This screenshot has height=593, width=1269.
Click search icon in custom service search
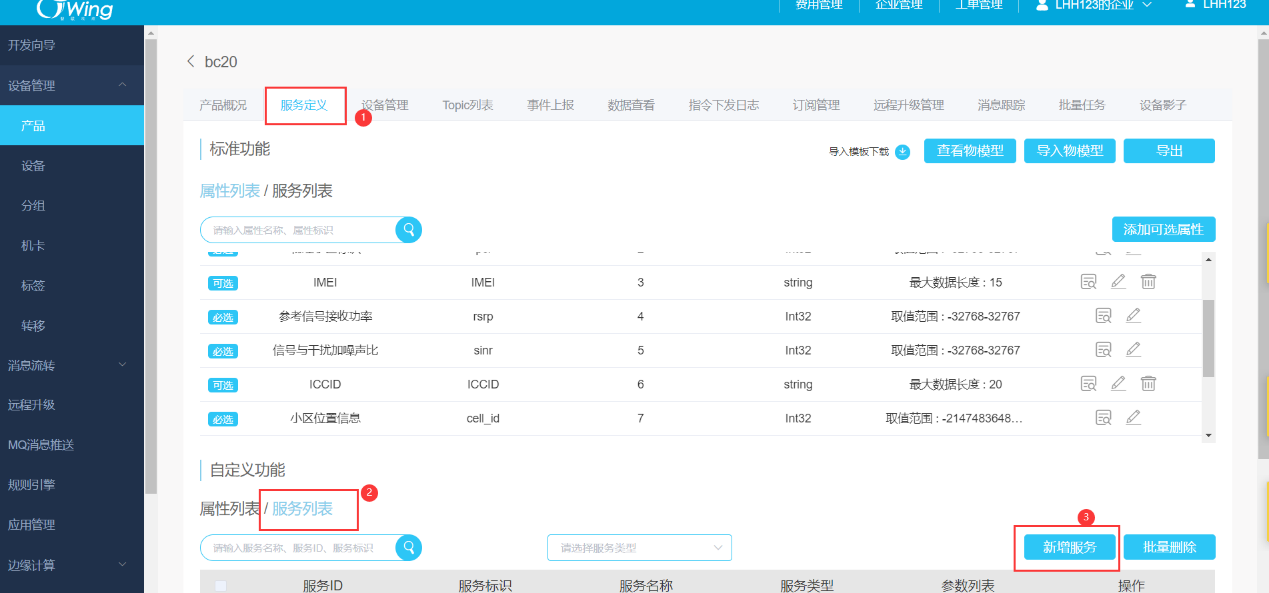tap(408, 547)
